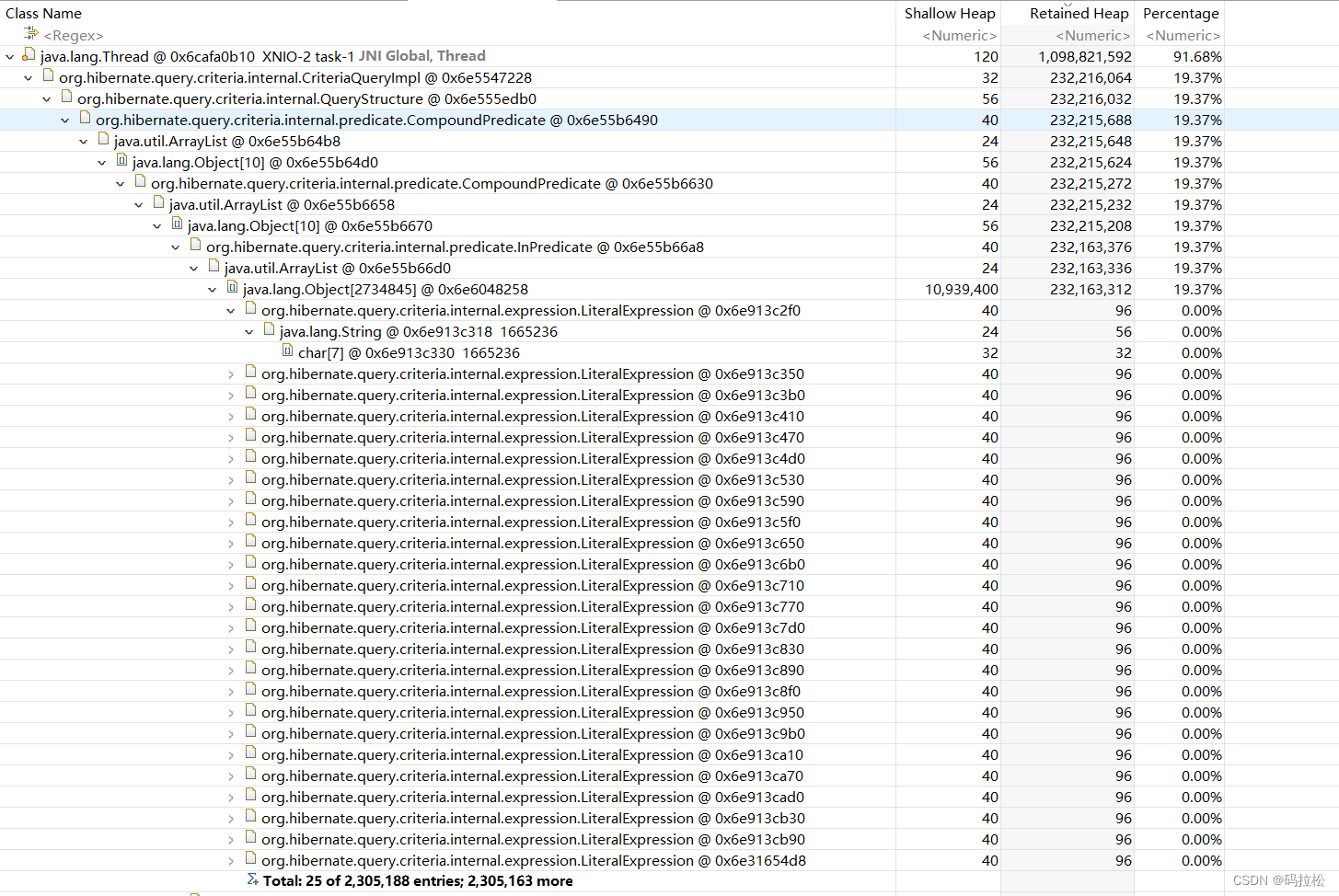Collapse the java.lang.Thread @ 0x6cafa0b10 node
Screen dimensions: 1339x896
pyautogui.click(x=10, y=57)
